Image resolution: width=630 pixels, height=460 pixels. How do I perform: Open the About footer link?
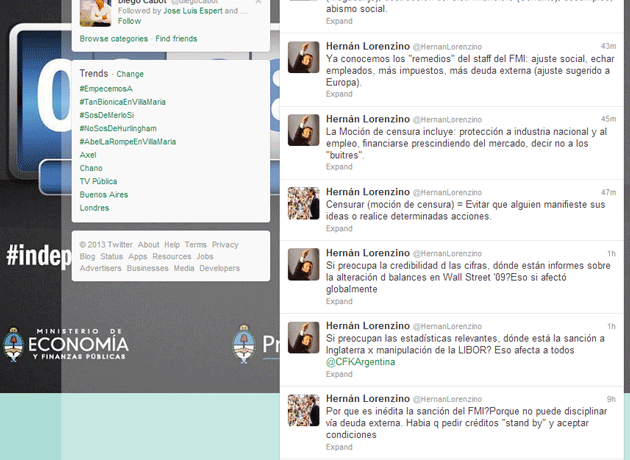tap(149, 245)
